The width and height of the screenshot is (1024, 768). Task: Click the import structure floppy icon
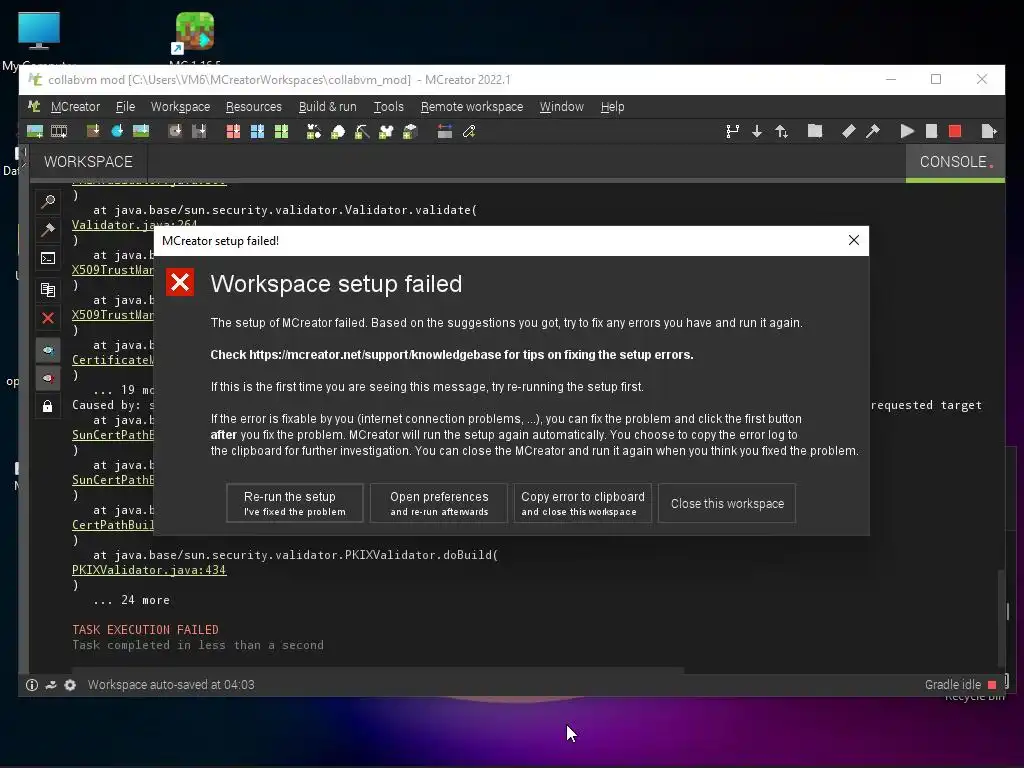[199, 132]
